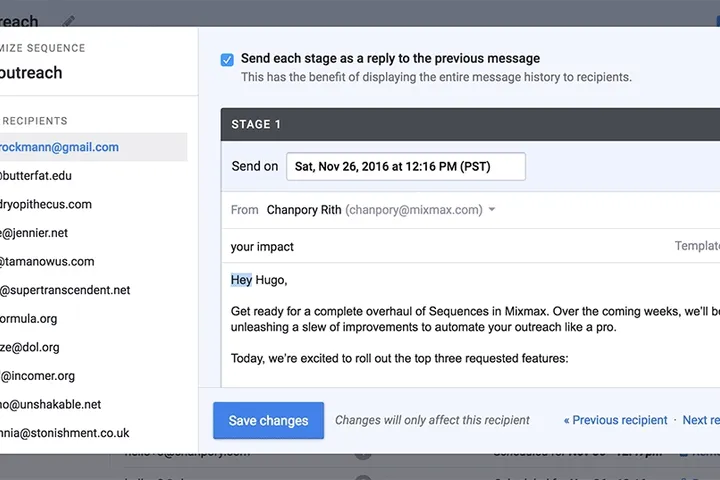Click the sender name Chanpory Rith
The width and height of the screenshot is (720, 480).
[x=304, y=209]
